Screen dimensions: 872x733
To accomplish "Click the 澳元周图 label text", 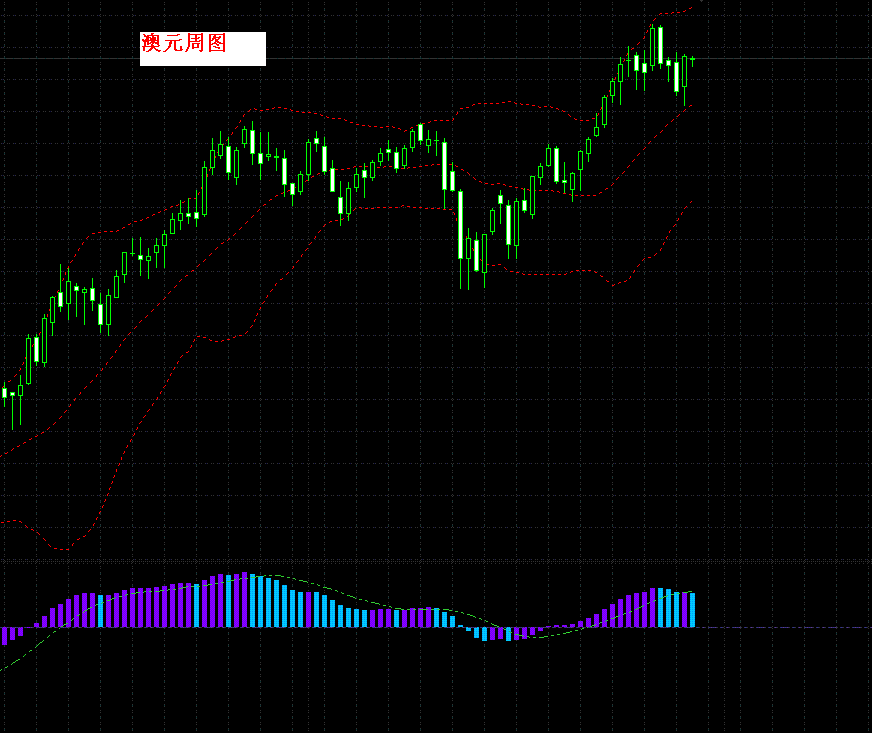I will 184,43.
